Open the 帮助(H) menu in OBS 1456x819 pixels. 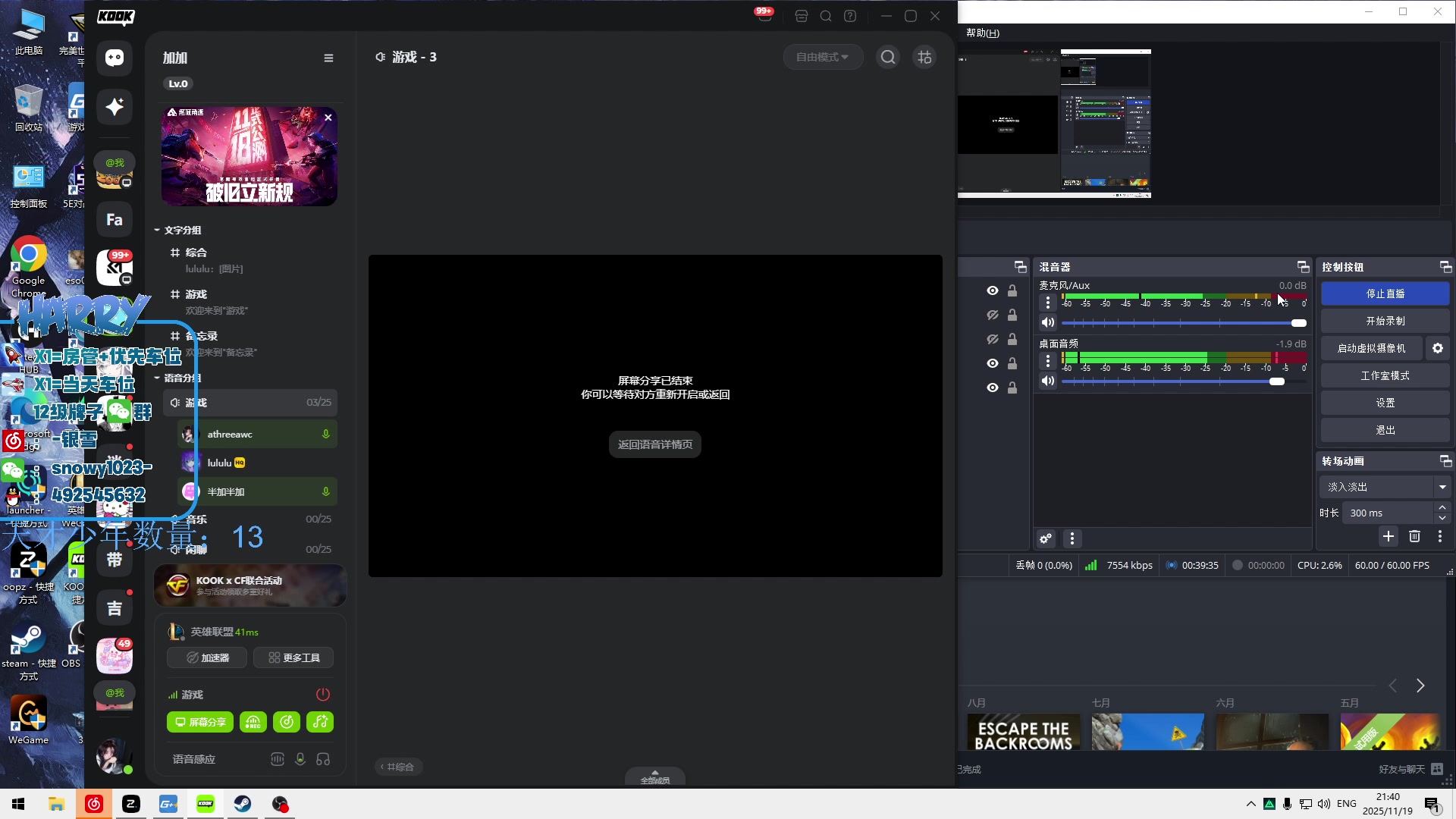tap(983, 33)
